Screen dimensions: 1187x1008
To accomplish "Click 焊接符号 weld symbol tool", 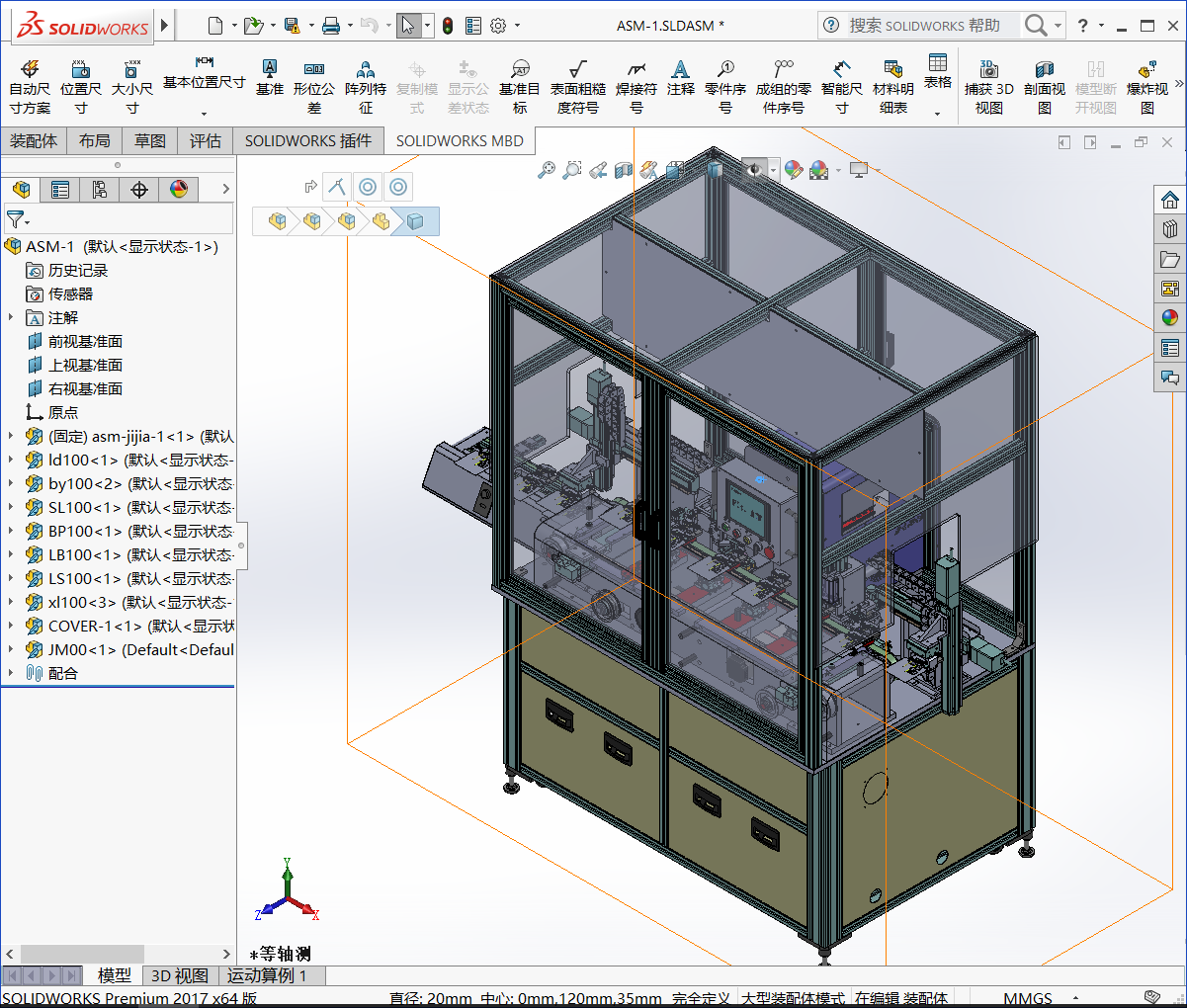I will tap(636, 87).
